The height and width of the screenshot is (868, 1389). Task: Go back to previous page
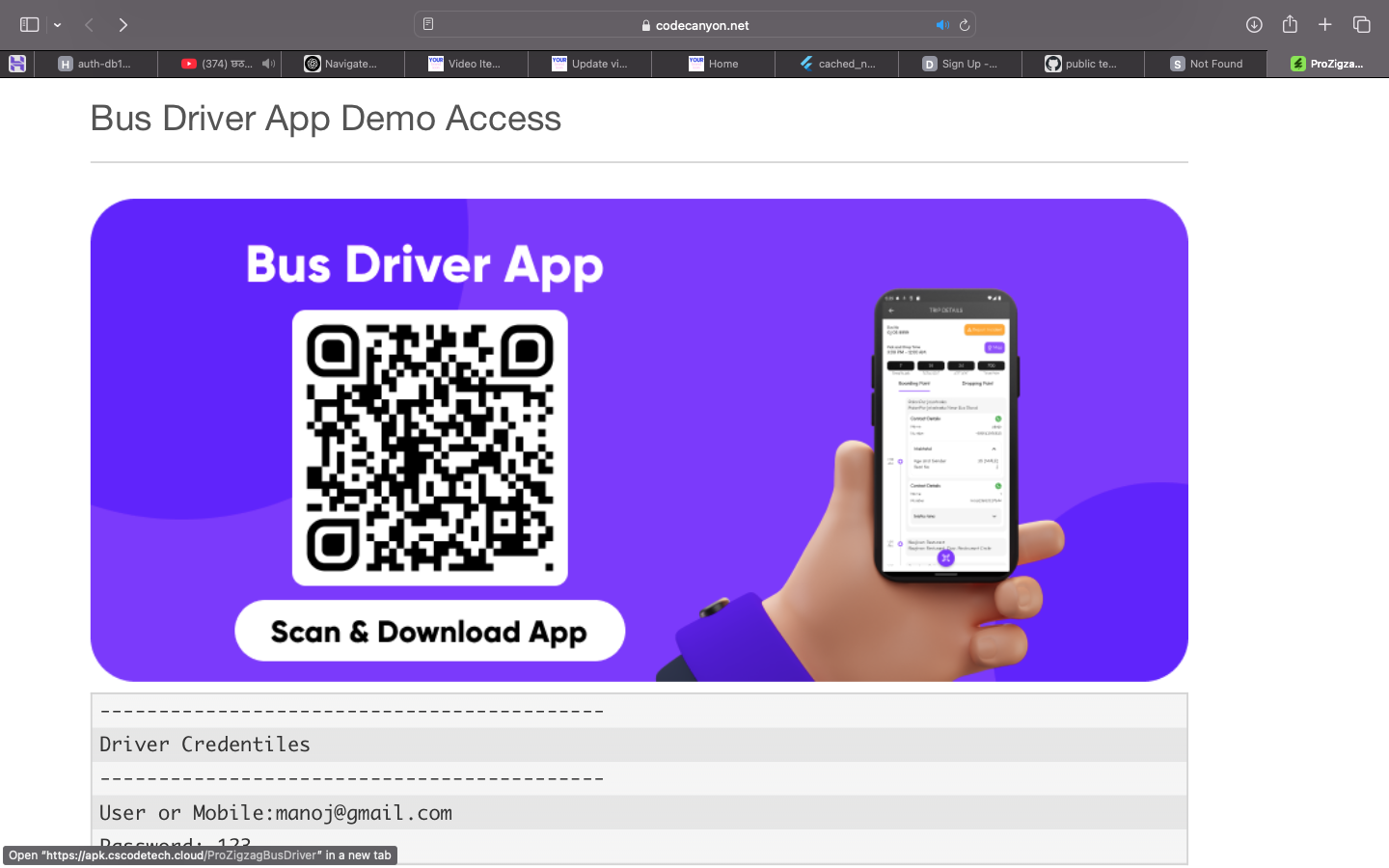89,25
